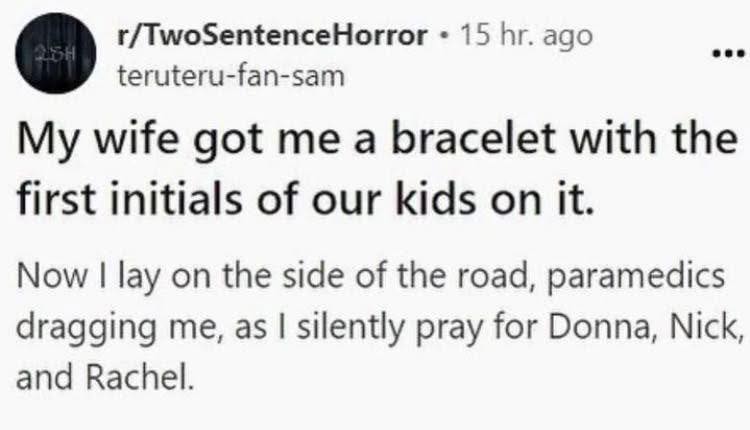Open the post via its title's first line
This screenshot has width=750, height=430.
click(375, 143)
